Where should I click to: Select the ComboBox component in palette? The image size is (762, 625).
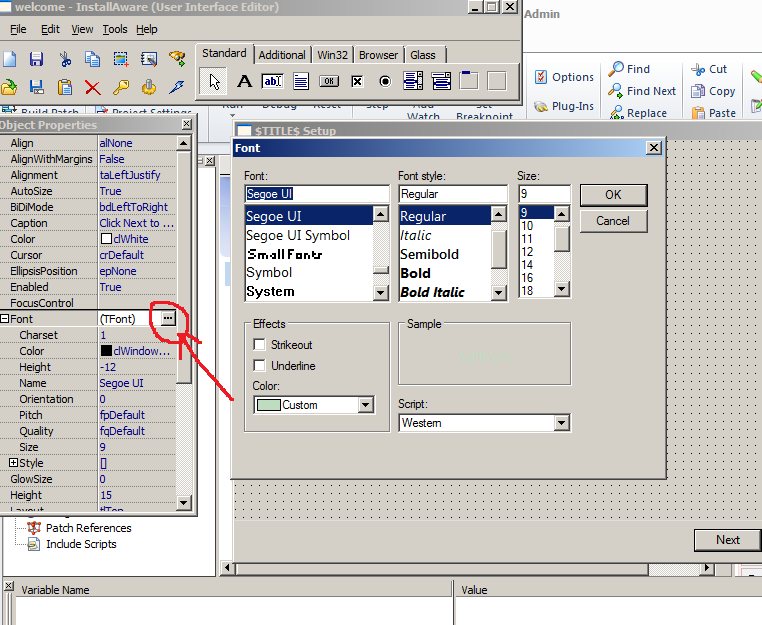pyautogui.click(x=441, y=81)
